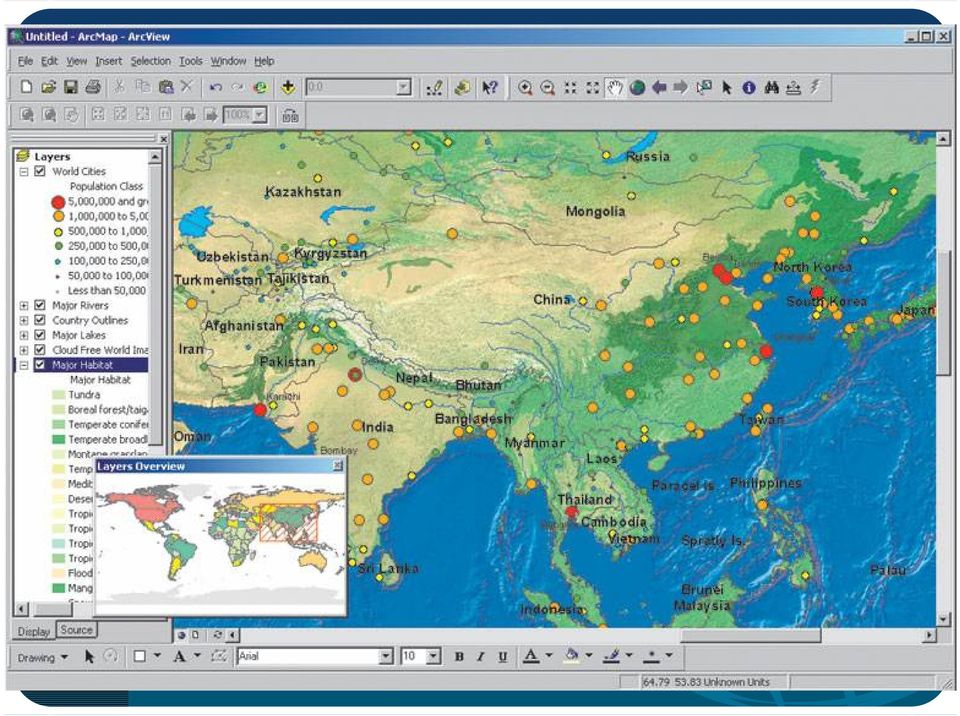Viewport: 960px width, 716px height.
Task: Toggle italic text formatting
Action: click(x=481, y=657)
